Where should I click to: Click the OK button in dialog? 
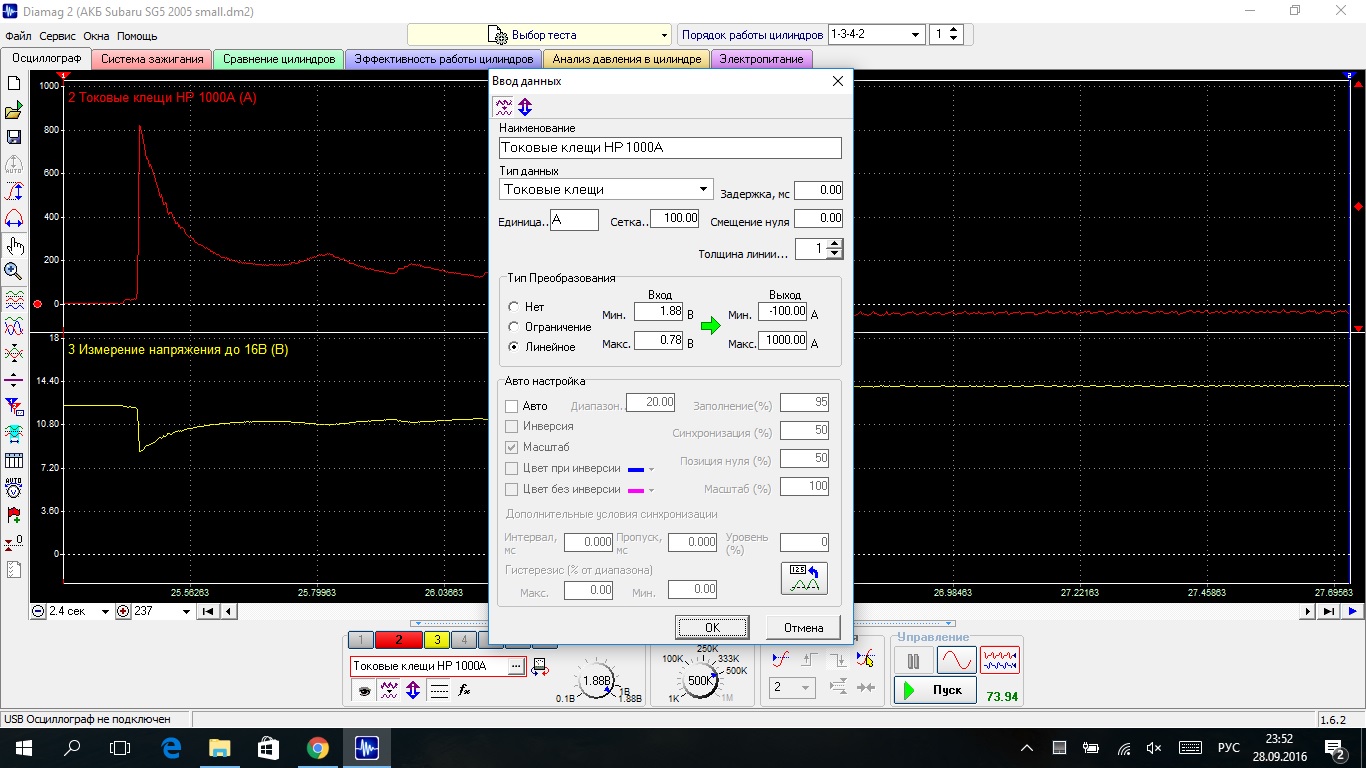[712, 627]
